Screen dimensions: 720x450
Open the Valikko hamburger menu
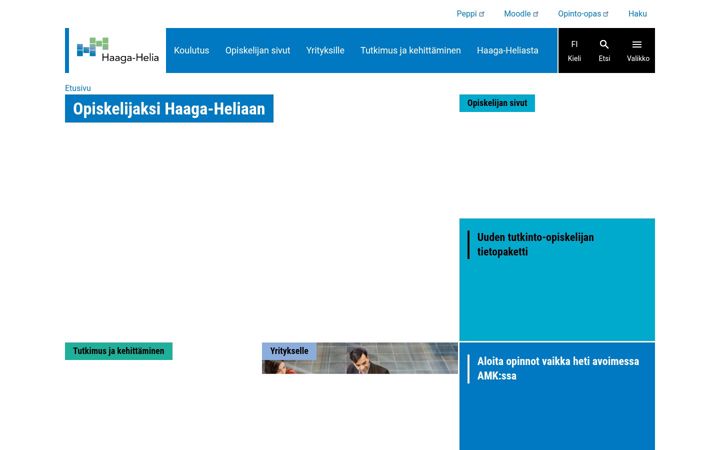pyautogui.click(x=637, y=50)
